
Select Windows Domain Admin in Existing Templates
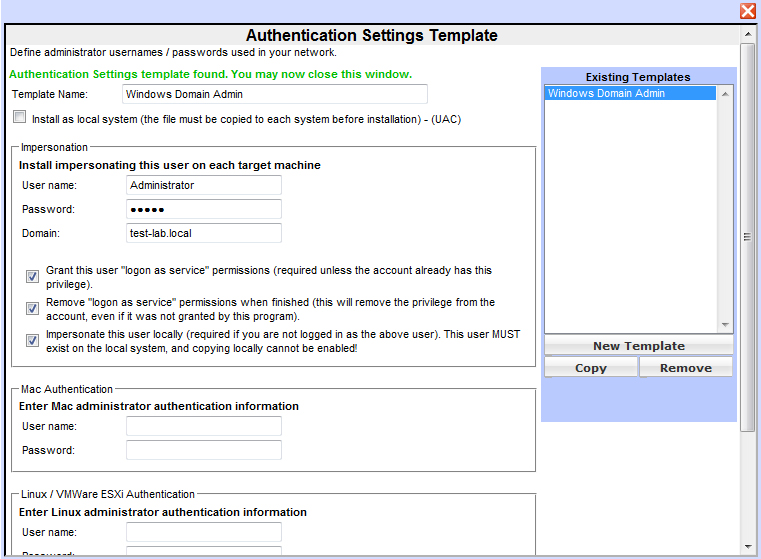(x=630, y=94)
